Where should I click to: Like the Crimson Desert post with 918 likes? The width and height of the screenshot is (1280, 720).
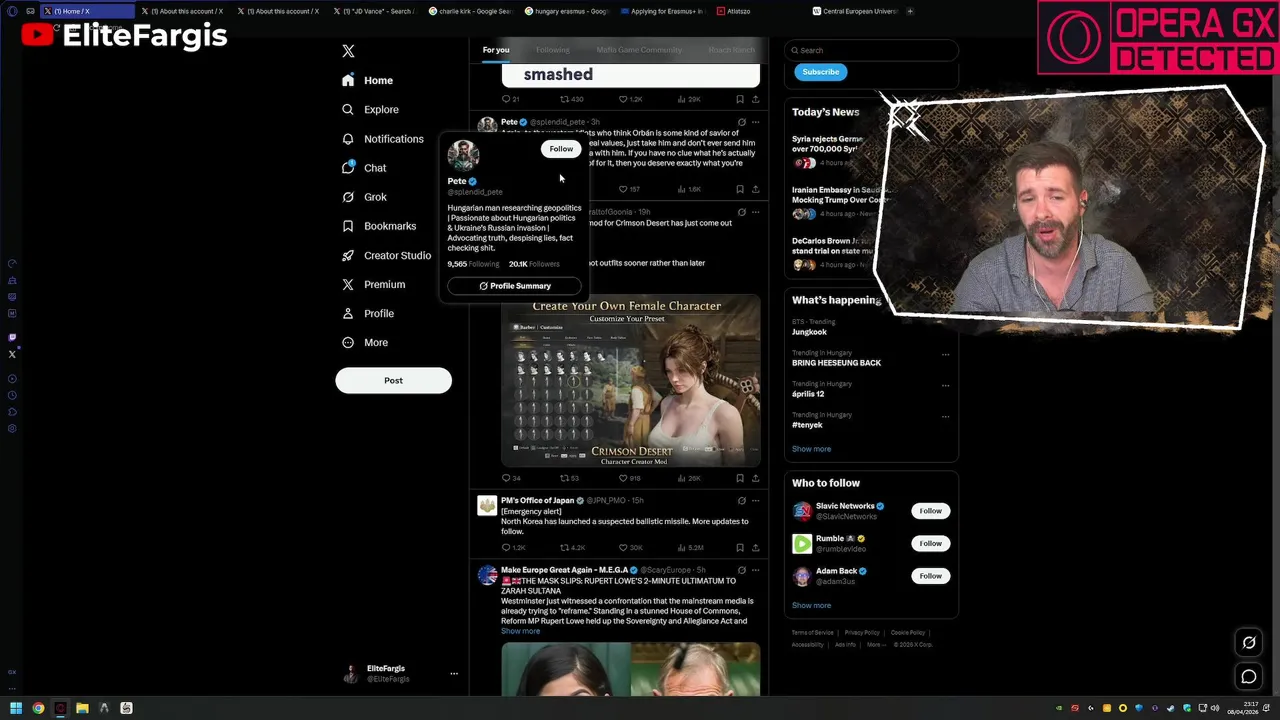629,478
